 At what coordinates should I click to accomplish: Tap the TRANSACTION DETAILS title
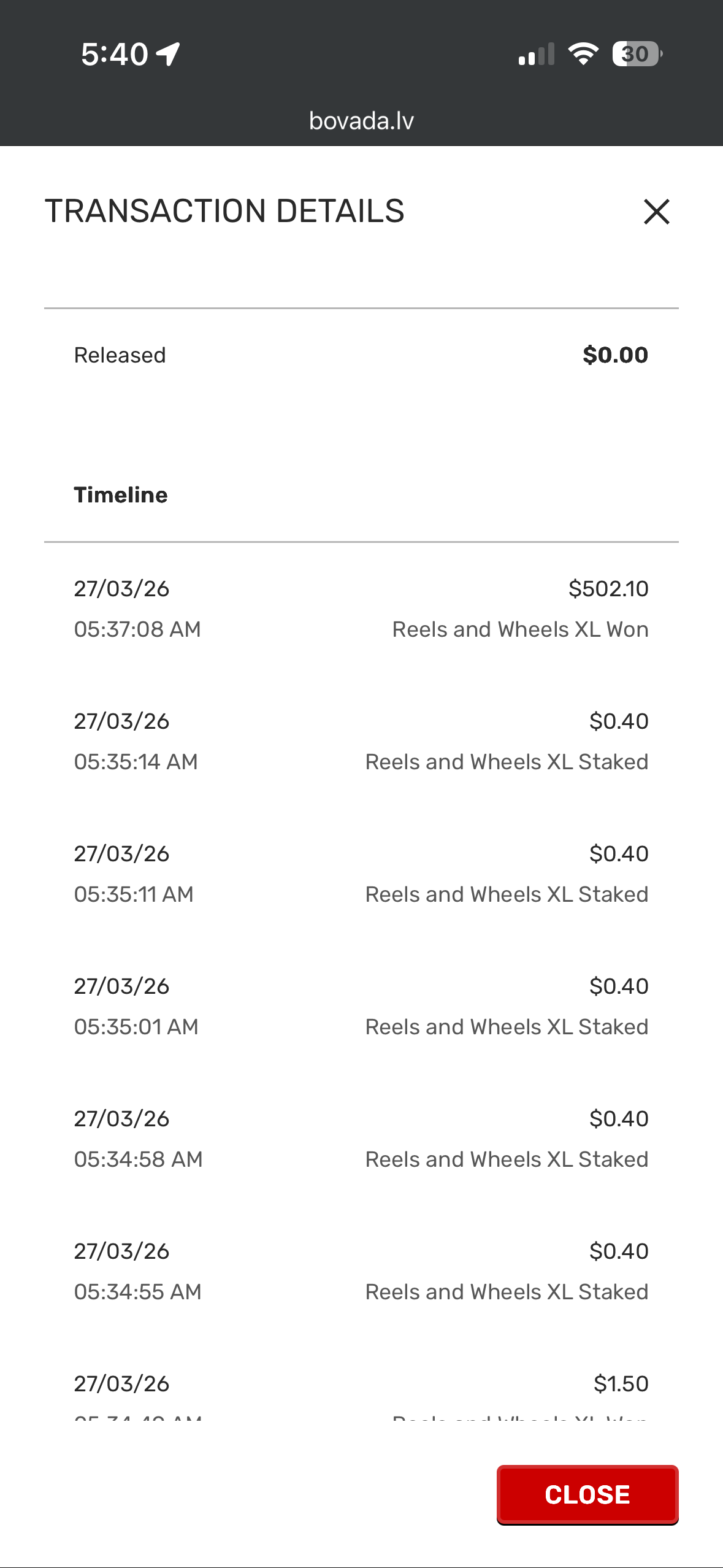(224, 211)
